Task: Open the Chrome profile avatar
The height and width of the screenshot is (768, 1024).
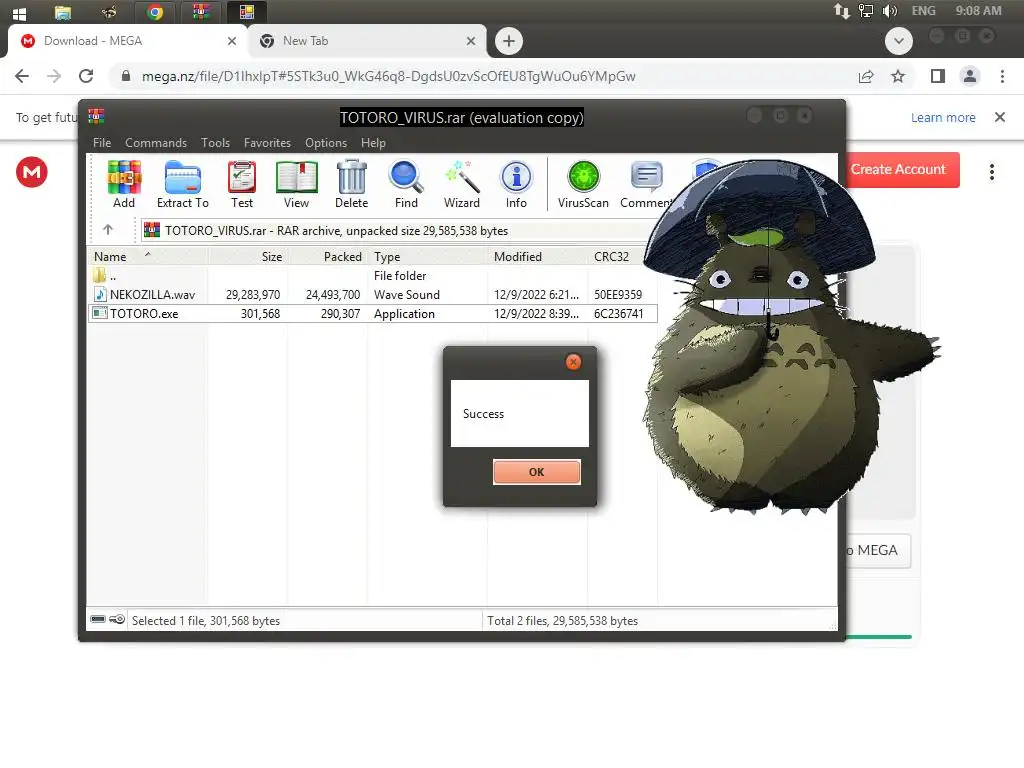Action: click(x=970, y=76)
